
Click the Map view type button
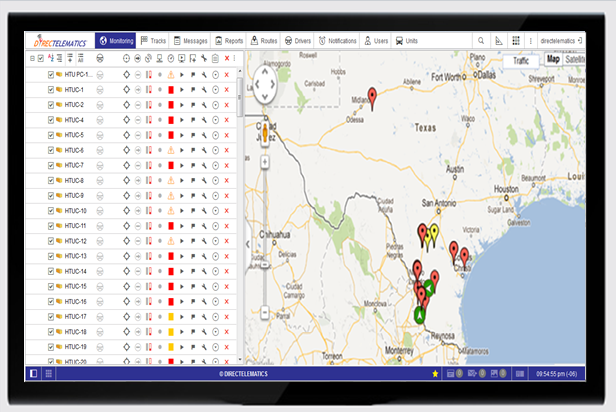coord(552,60)
